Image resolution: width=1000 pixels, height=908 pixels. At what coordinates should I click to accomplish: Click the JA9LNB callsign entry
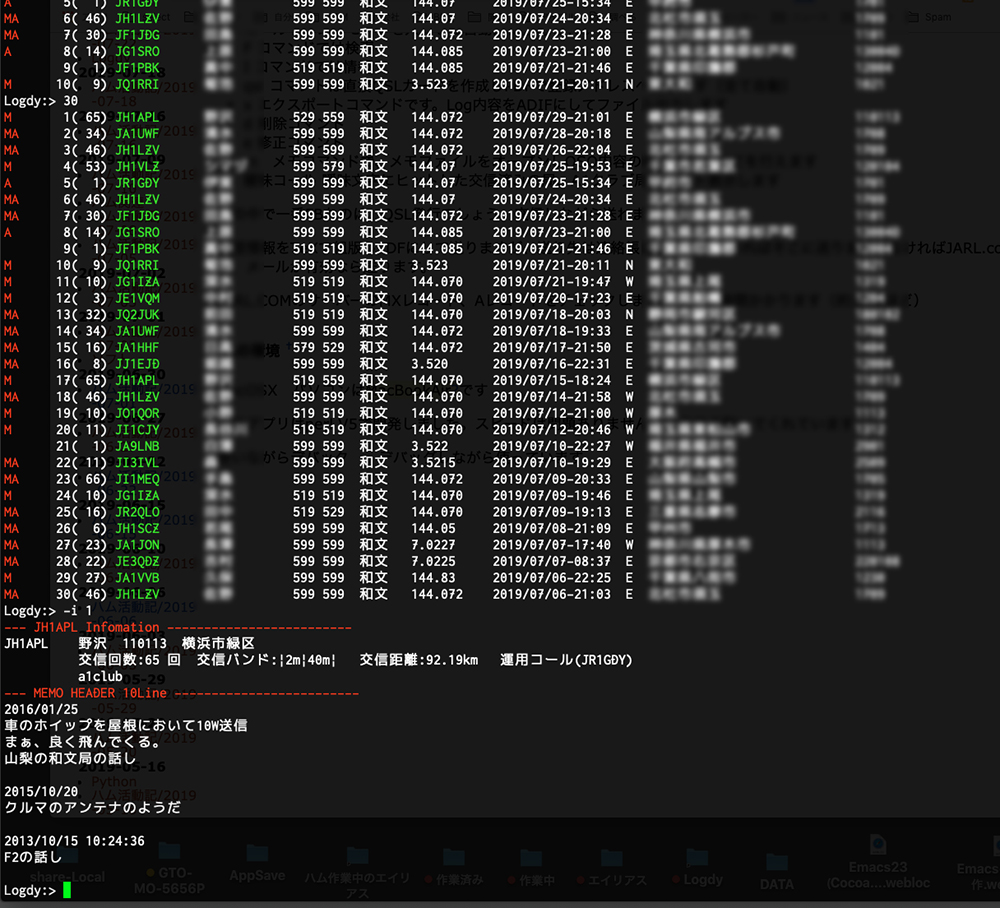tap(136, 446)
